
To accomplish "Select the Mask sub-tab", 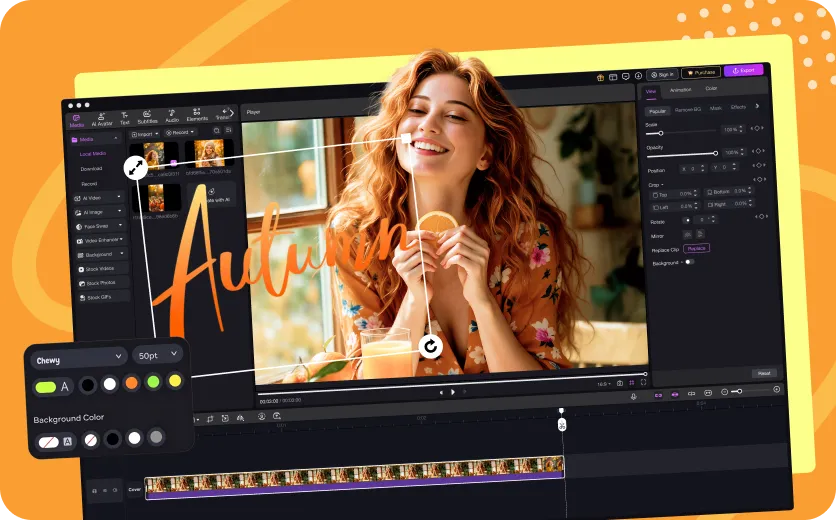I will [x=716, y=108].
